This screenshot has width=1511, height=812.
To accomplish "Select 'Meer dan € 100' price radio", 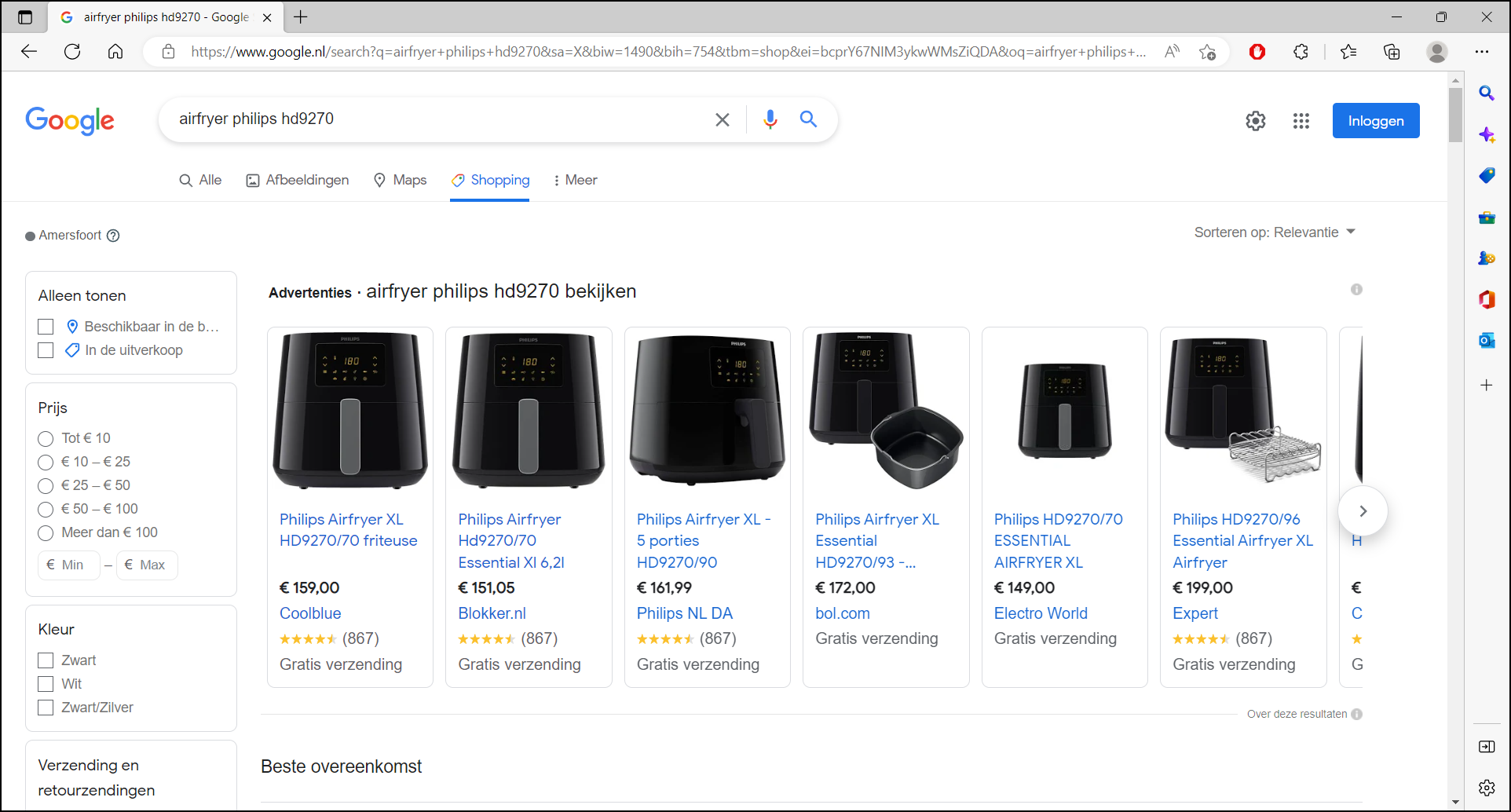I will (x=46, y=533).
